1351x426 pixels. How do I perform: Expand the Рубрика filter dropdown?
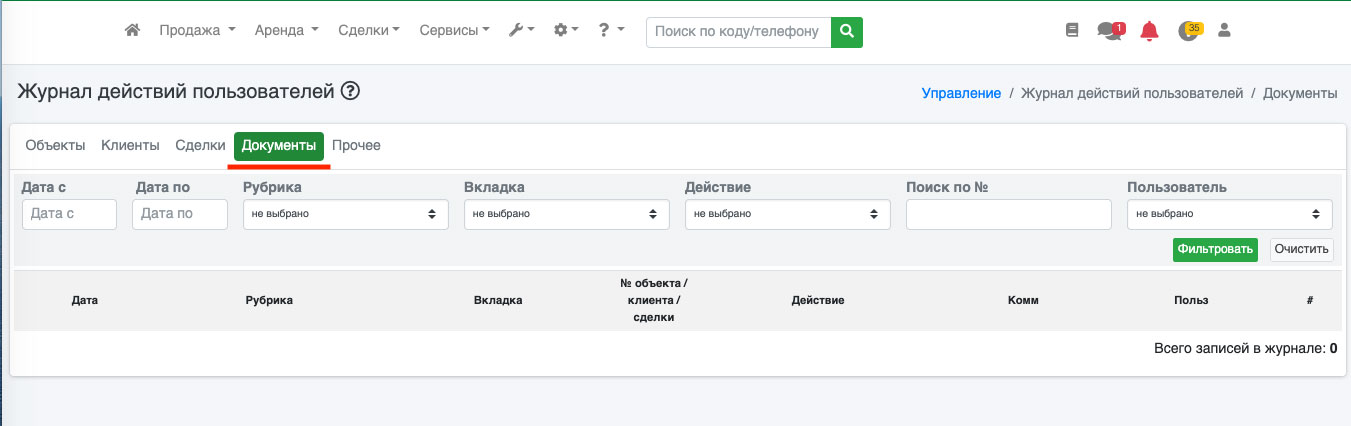click(x=345, y=214)
